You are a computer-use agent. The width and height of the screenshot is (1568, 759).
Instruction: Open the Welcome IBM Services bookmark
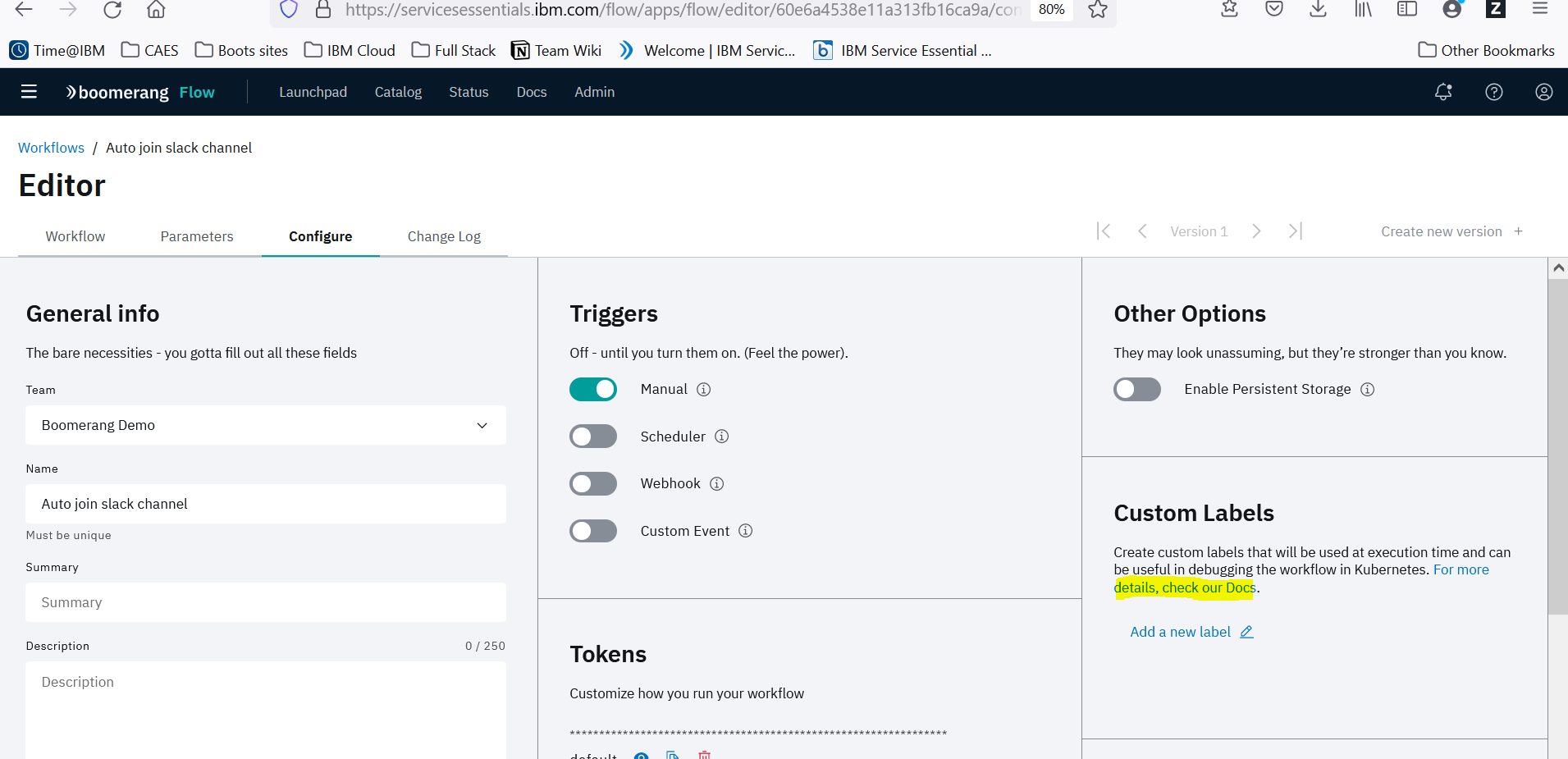(707, 50)
